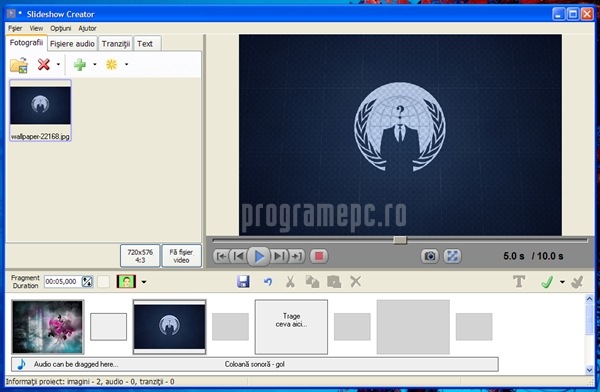Click the blue undo arrow icon

[x=268, y=282]
